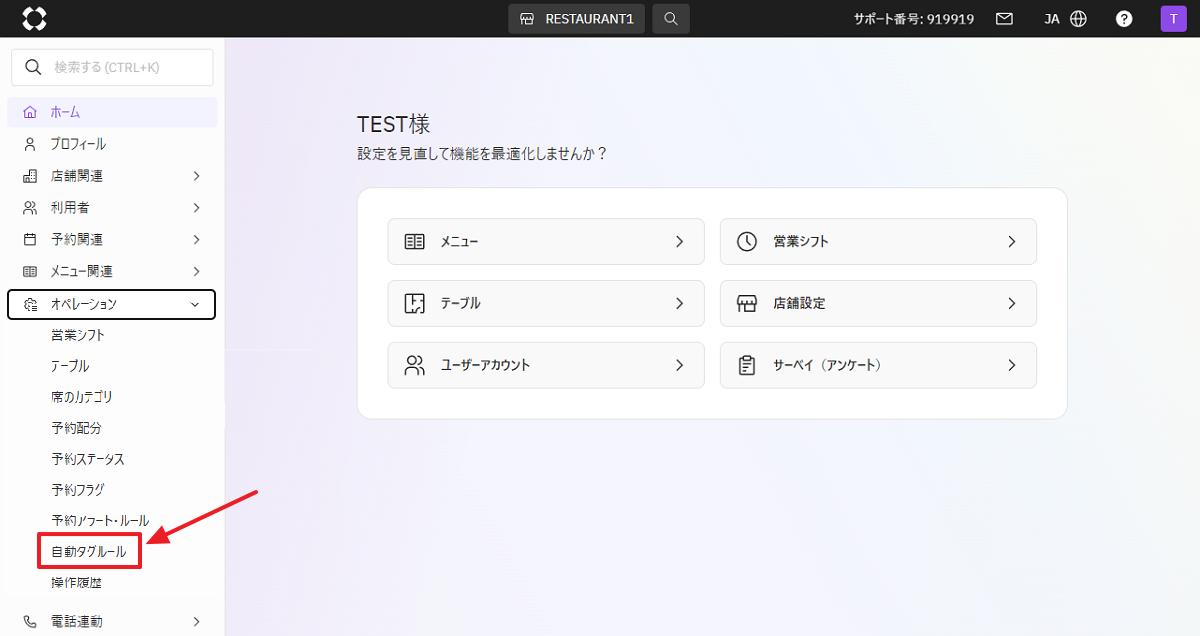This screenshot has height=636, width=1200.
Task: Open the search magnifier button beside RESTAURANT1
Action: (x=671, y=18)
